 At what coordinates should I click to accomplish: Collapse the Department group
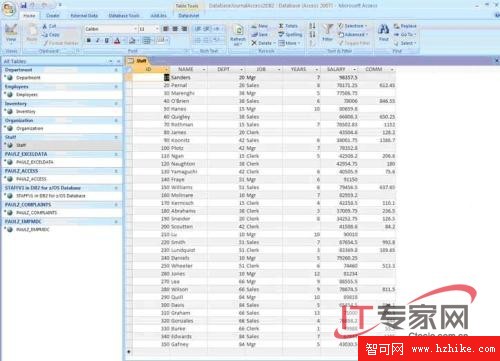(116, 70)
